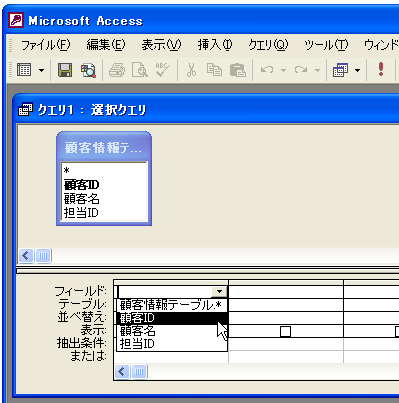Click the 顧客情報テ... table box title
This screenshot has height=403, width=399.
(x=104, y=148)
